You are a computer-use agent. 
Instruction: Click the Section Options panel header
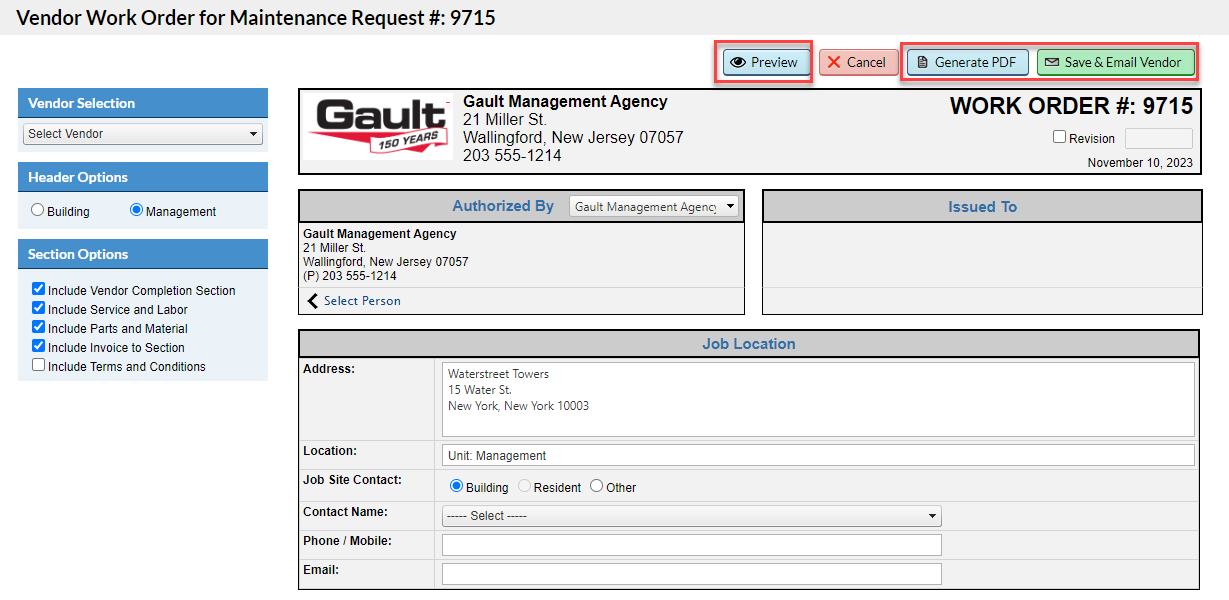pyautogui.click(x=143, y=254)
